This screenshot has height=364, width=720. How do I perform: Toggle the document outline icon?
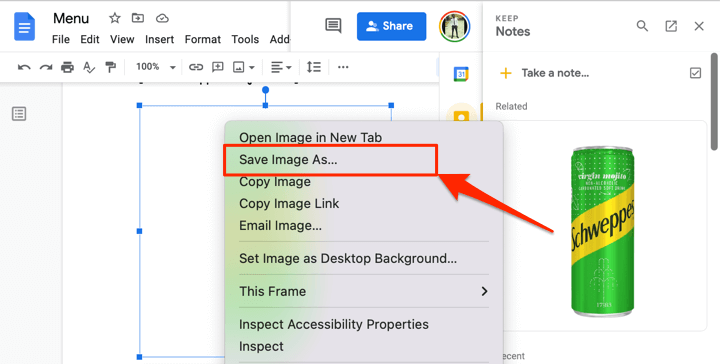coord(19,114)
